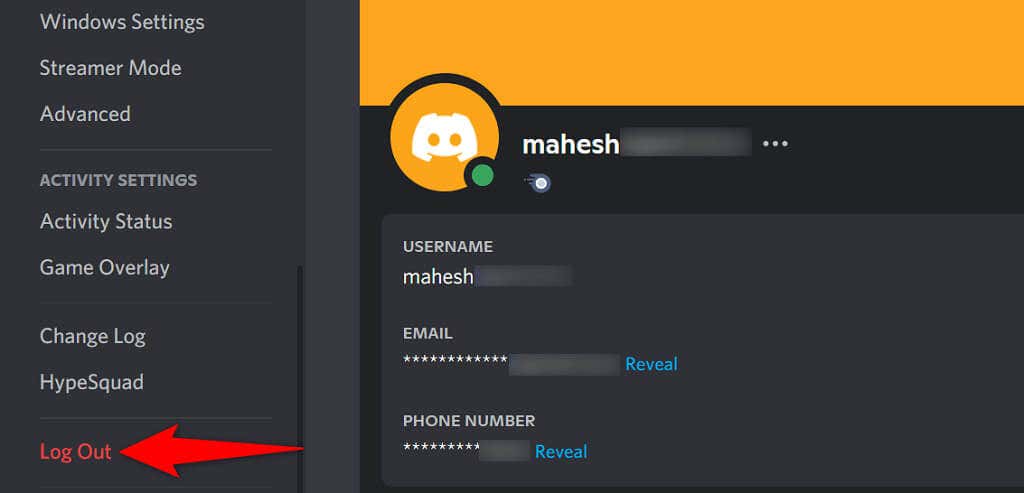
Task: Click the username value under USERNAME
Action: 487,277
